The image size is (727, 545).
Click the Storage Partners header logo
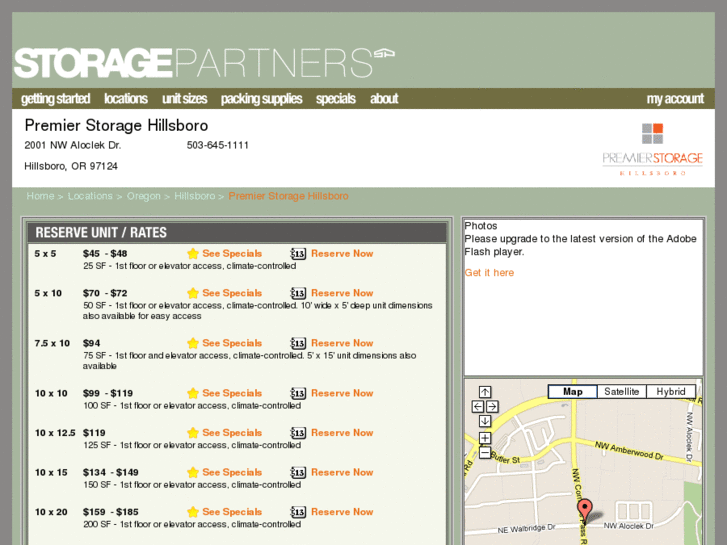[204, 62]
